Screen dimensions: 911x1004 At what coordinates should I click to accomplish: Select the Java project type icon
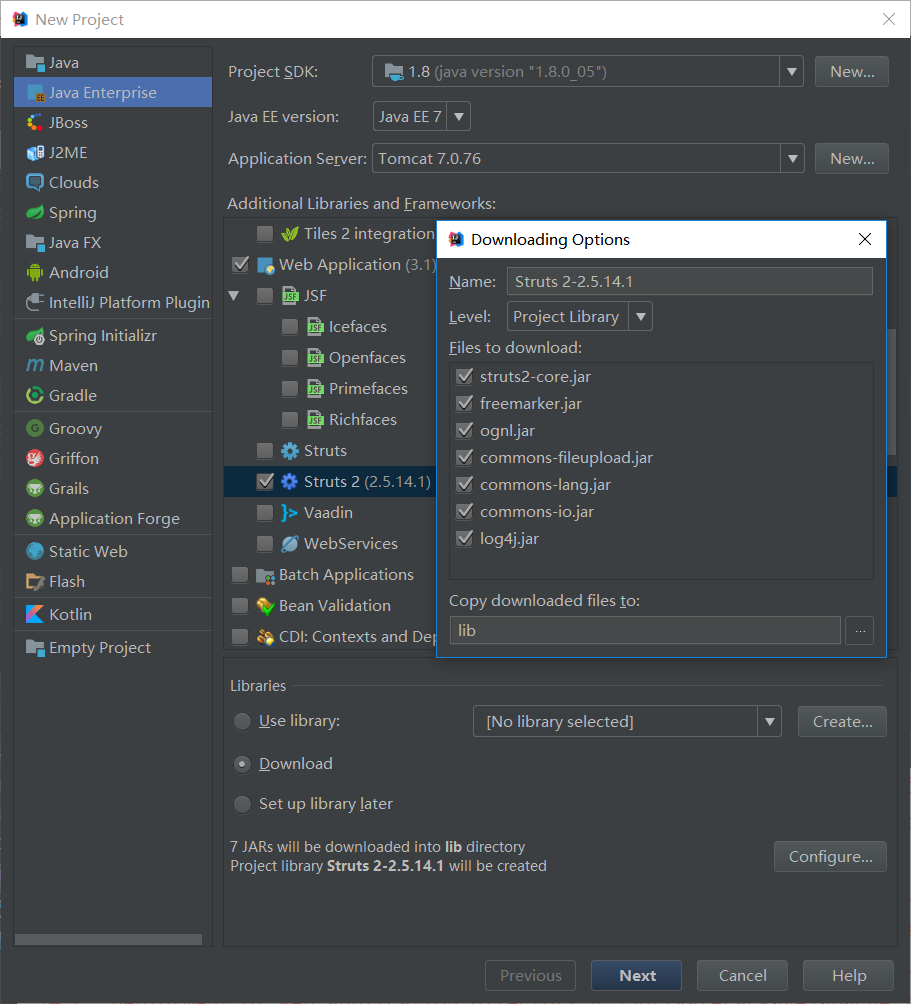[35, 63]
